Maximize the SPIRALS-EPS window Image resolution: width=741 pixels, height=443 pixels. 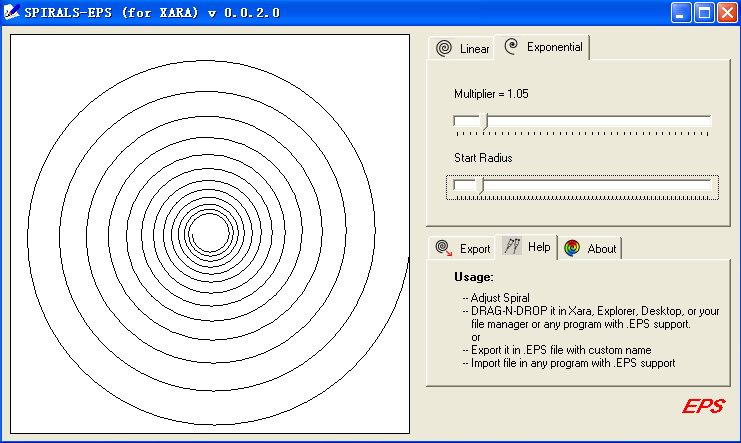click(704, 12)
